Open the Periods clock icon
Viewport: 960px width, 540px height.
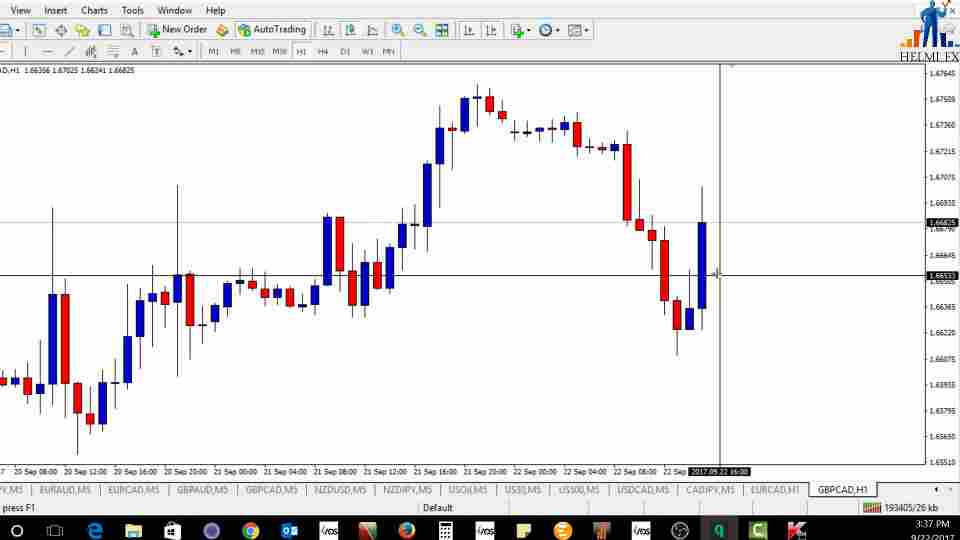(545, 30)
